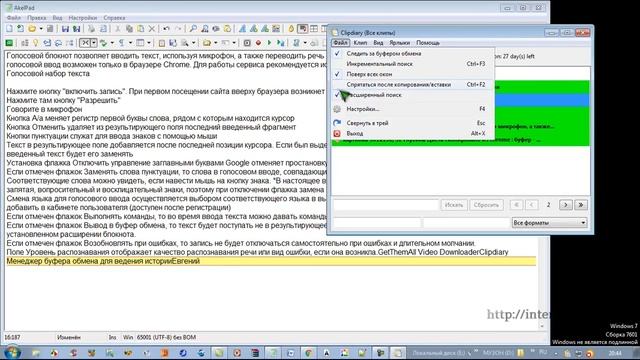
Task: Click the Save All double-floppy icon
Action: 76,29
